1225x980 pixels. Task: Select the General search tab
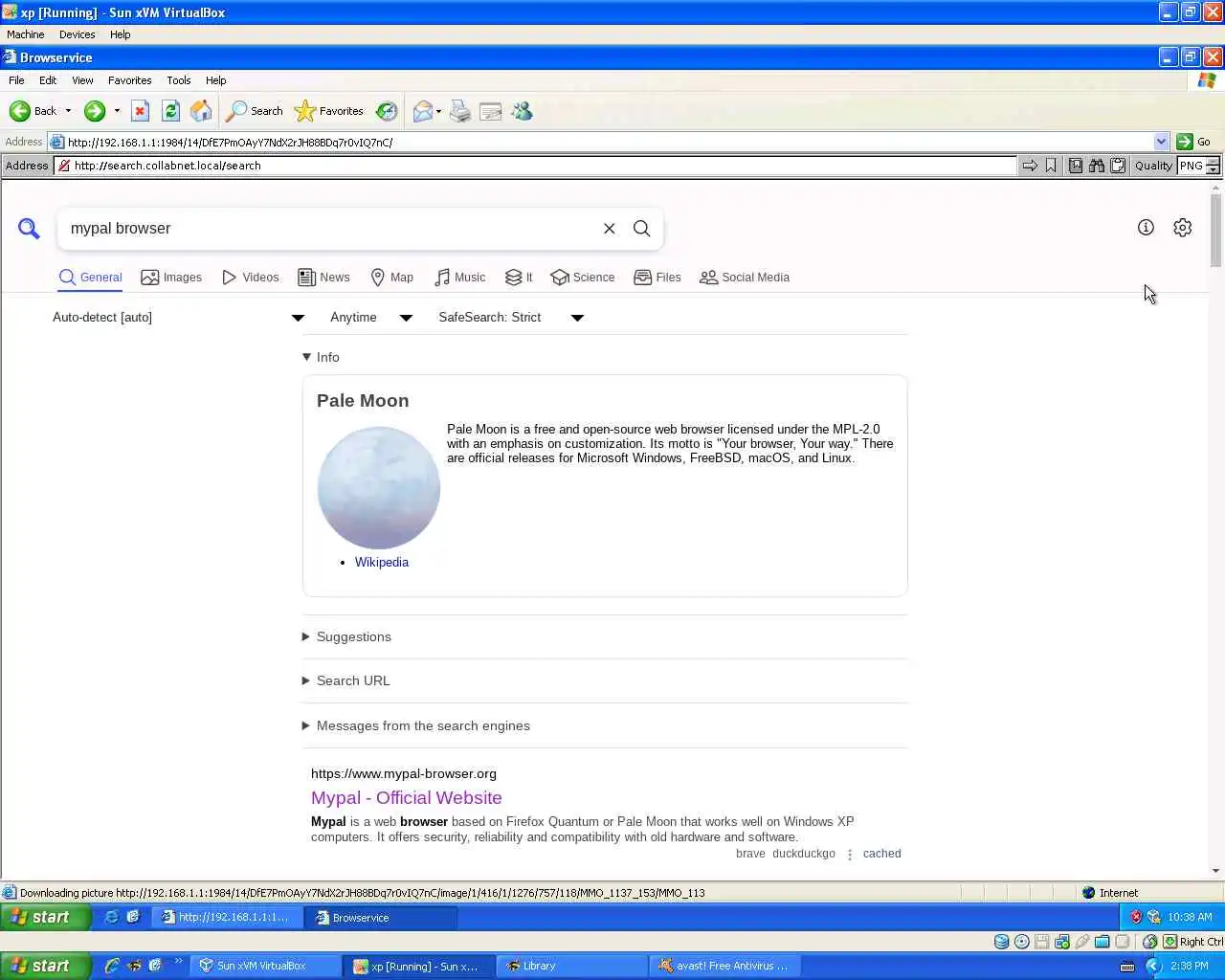pos(91,278)
